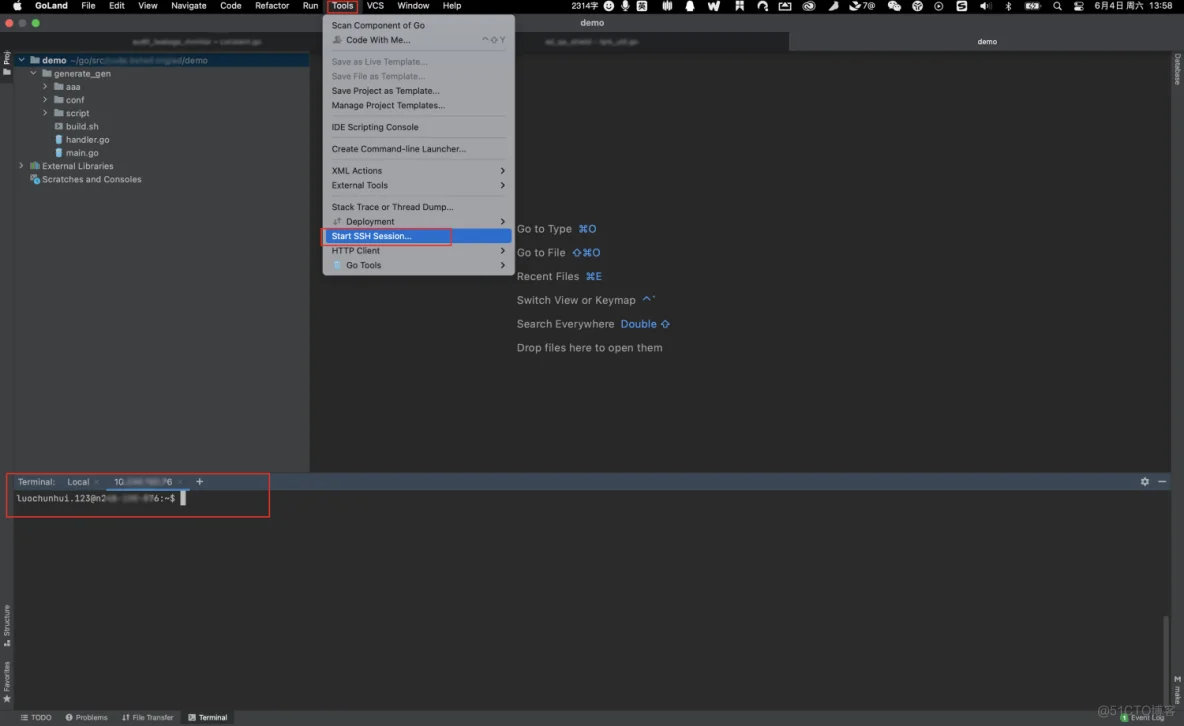
Task: Select main.go in project tree
Action: pos(82,153)
